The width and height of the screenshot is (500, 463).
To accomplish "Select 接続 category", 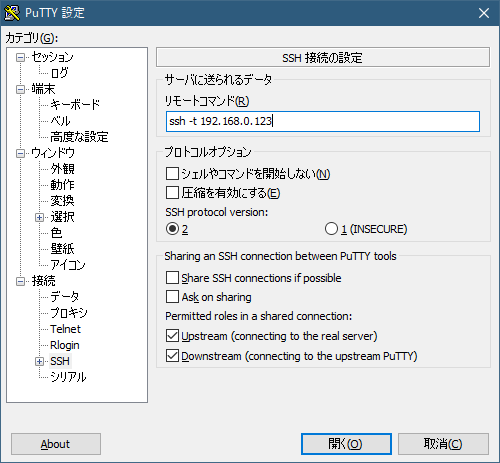I will coord(43,281).
